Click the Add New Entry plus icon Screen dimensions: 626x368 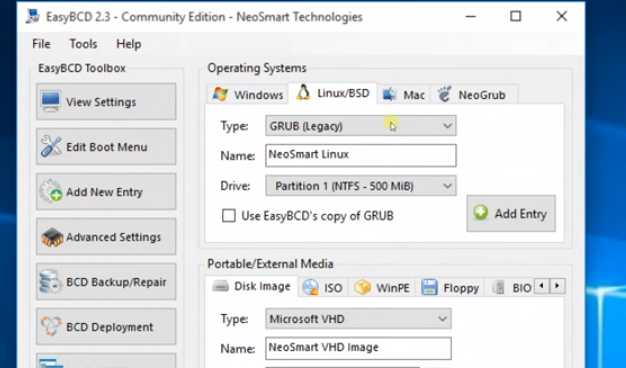tap(51, 191)
